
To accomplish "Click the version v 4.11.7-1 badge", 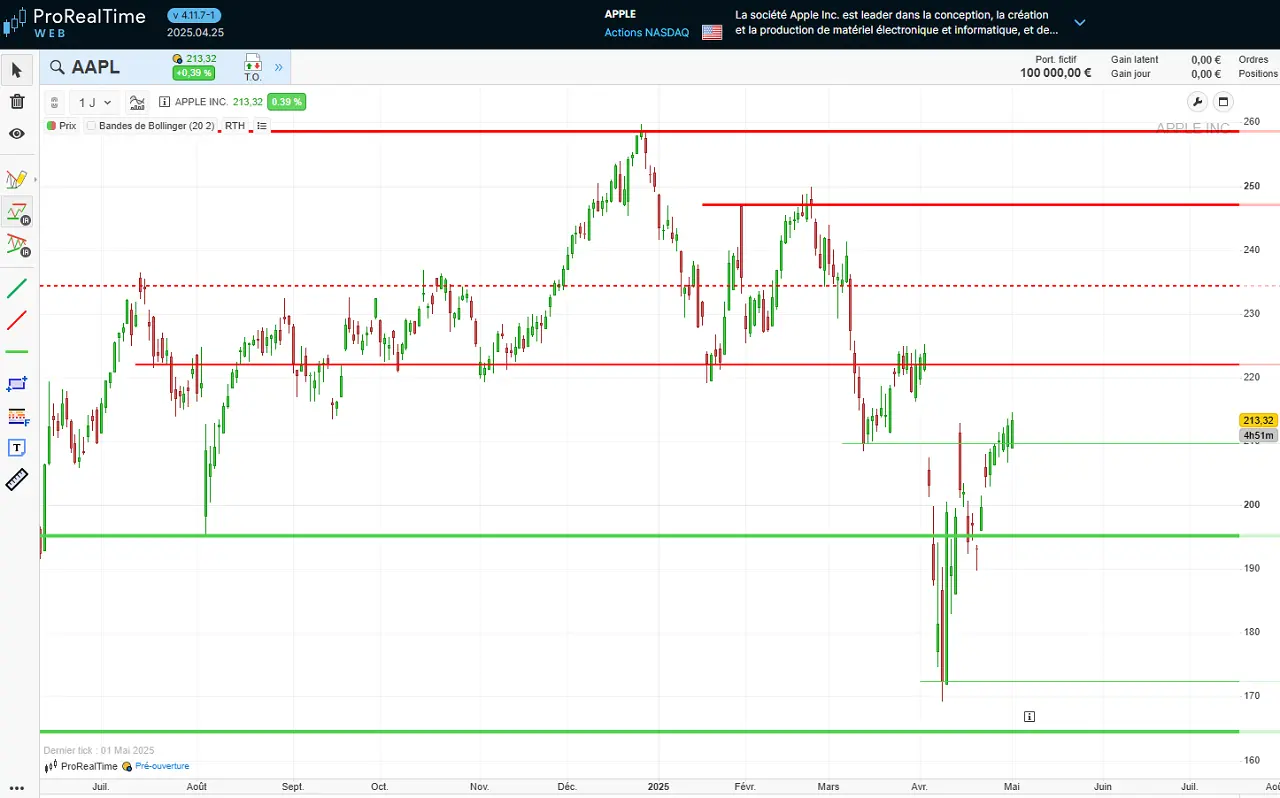I will coord(195,16).
